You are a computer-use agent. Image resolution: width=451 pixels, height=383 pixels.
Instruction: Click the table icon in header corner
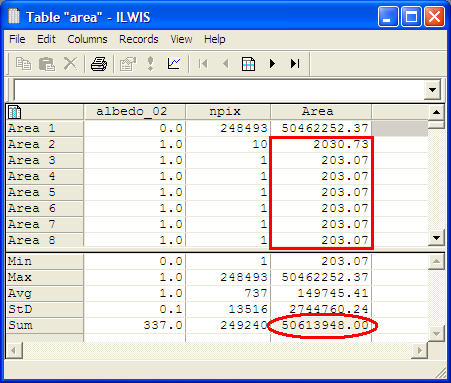(x=14, y=112)
